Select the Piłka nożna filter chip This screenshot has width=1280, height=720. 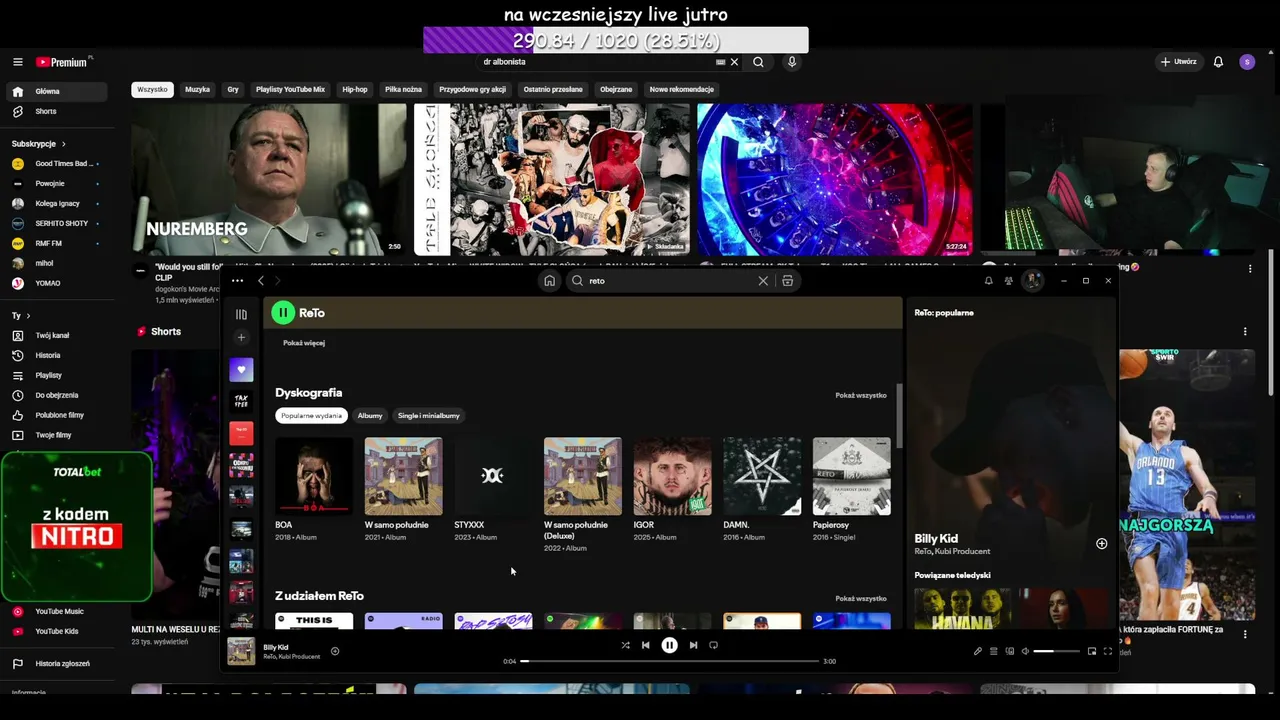pyautogui.click(x=403, y=89)
